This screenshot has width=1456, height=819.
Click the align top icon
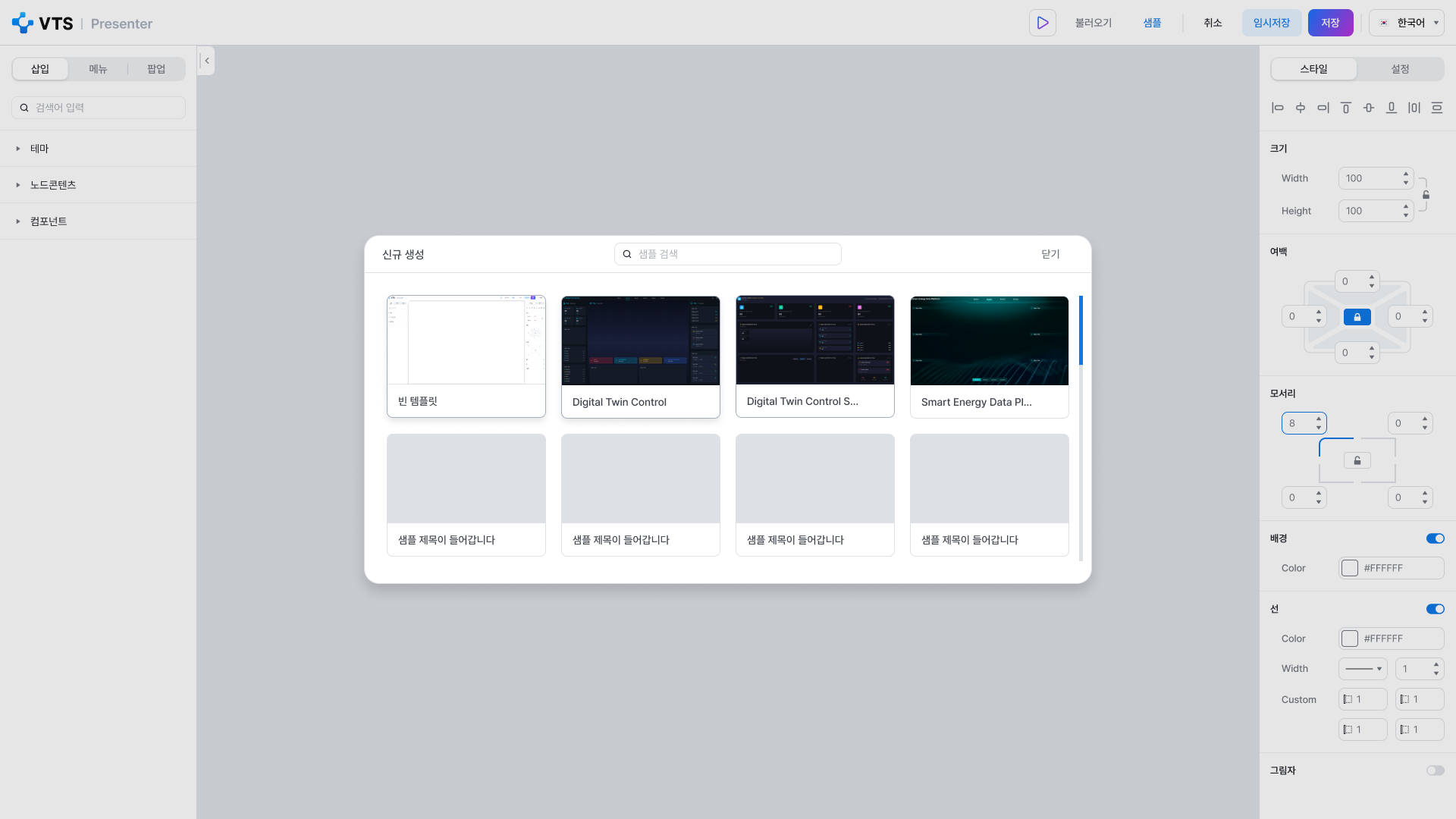tap(1346, 108)
